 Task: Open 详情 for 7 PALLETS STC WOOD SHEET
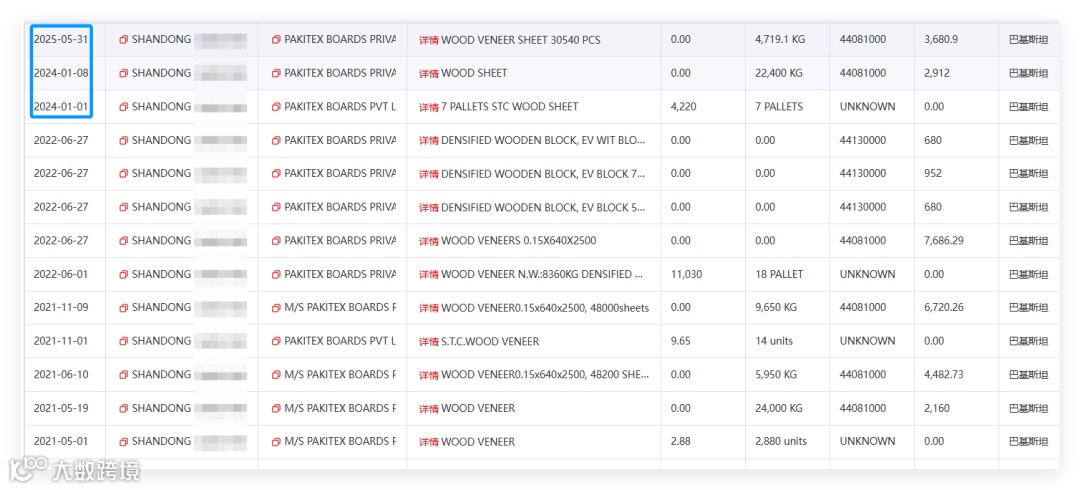428,107
